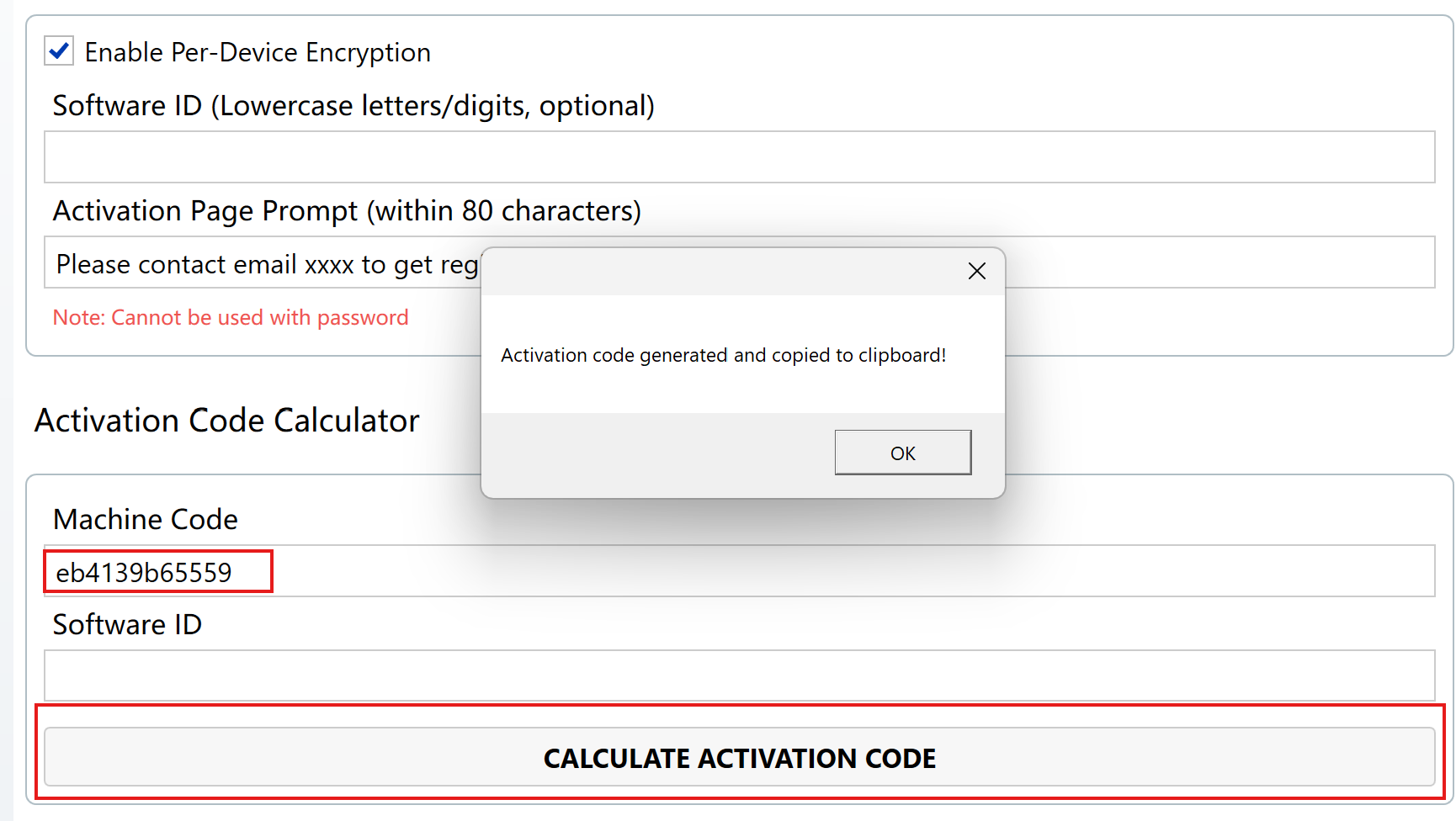Click the 'Activation code generated' message text
The height and width of the screenshot is (821, 1456).
point(723,356)
